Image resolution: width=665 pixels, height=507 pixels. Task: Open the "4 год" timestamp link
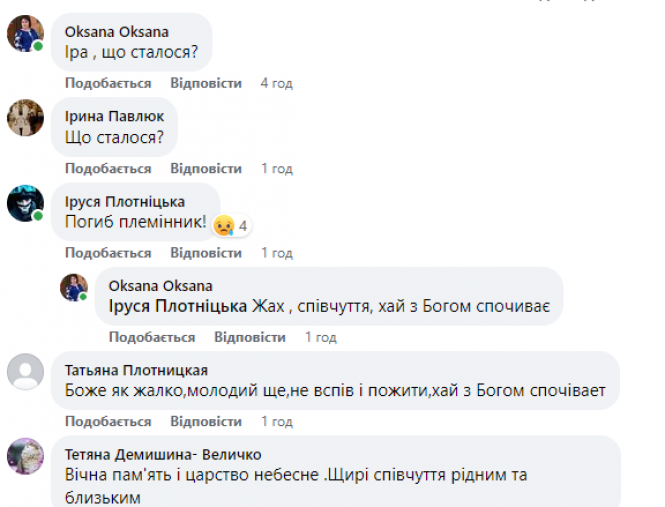coord(276,83)
